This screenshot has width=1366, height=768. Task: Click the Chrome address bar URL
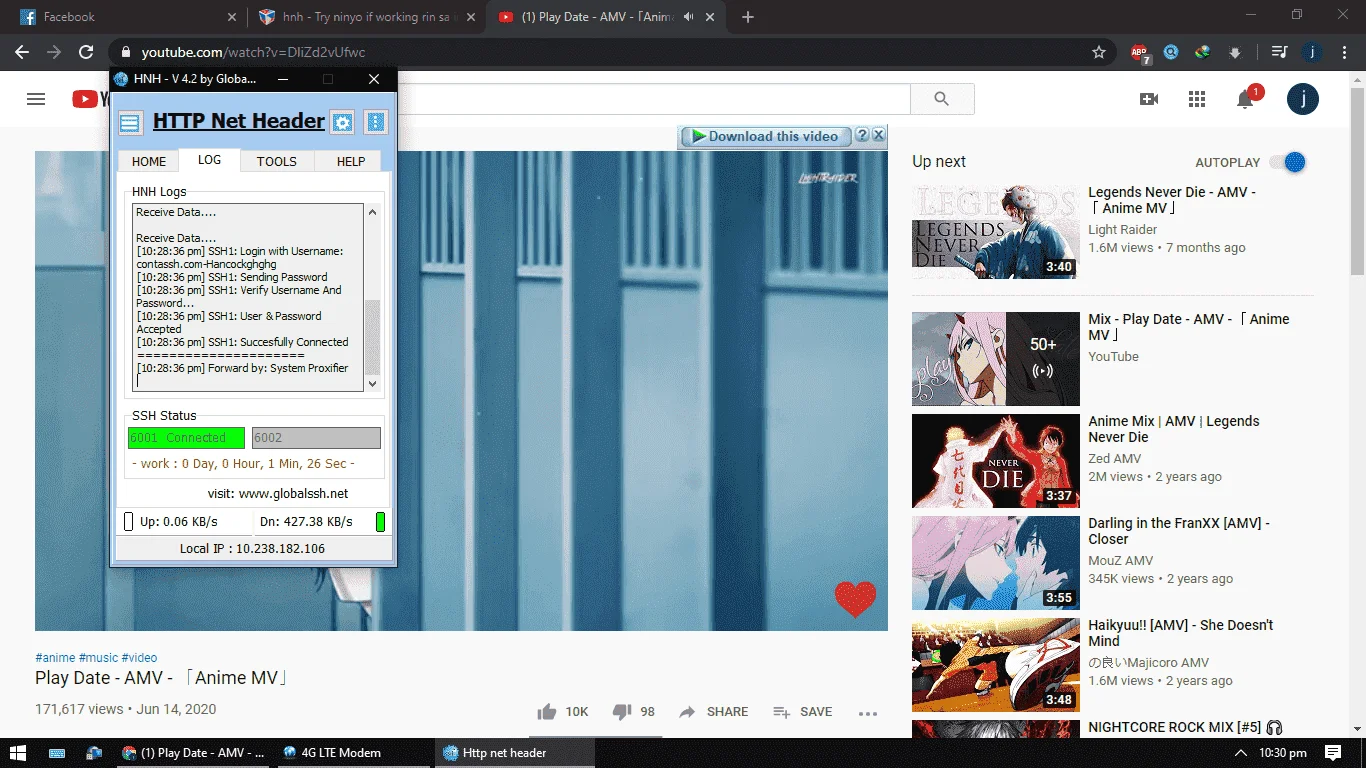(253, 52)
